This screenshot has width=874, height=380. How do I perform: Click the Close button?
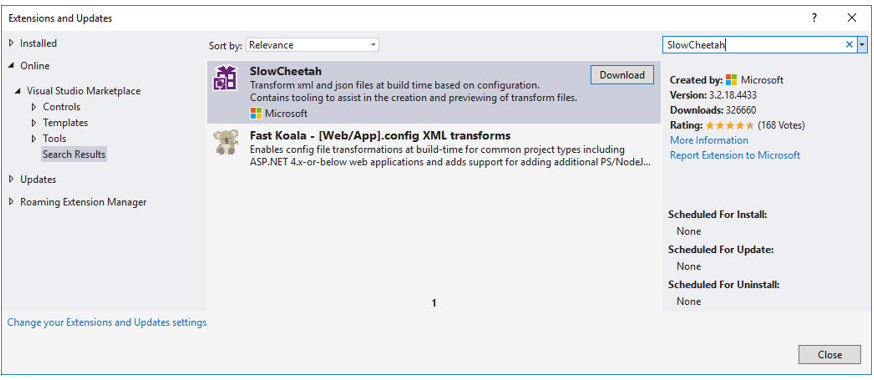tap(829, 354)
